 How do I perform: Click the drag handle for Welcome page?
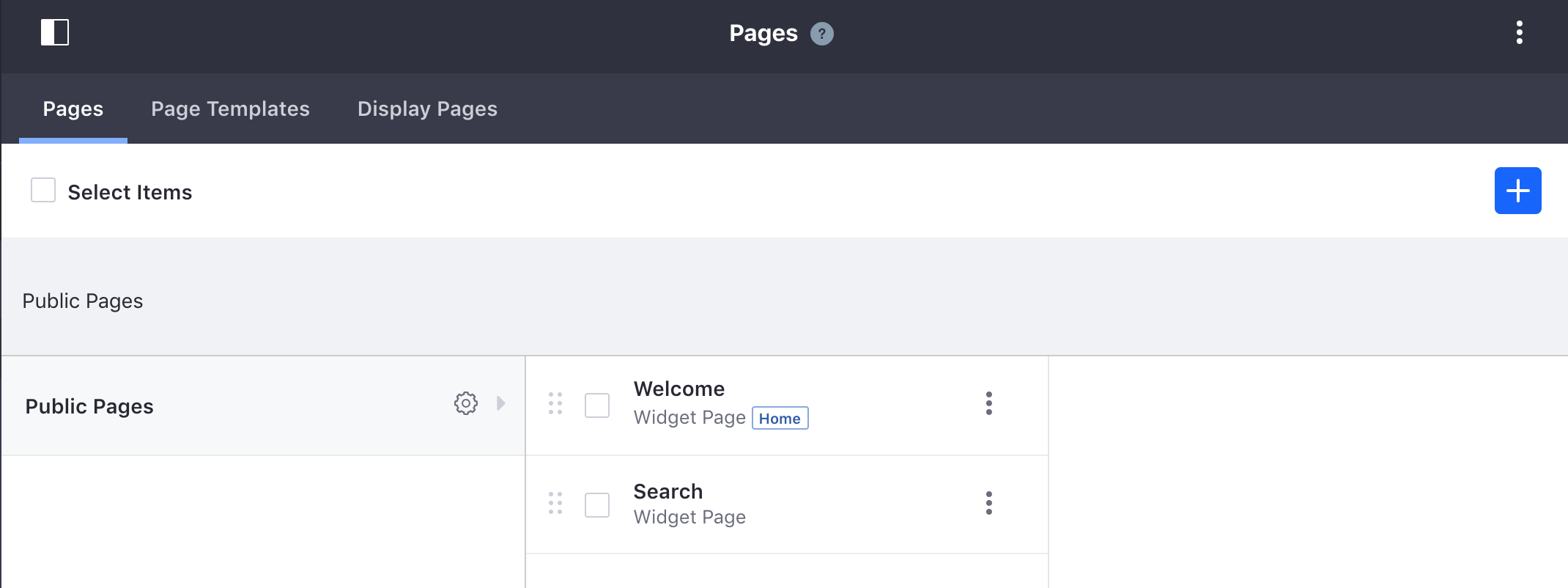(555, 403)
